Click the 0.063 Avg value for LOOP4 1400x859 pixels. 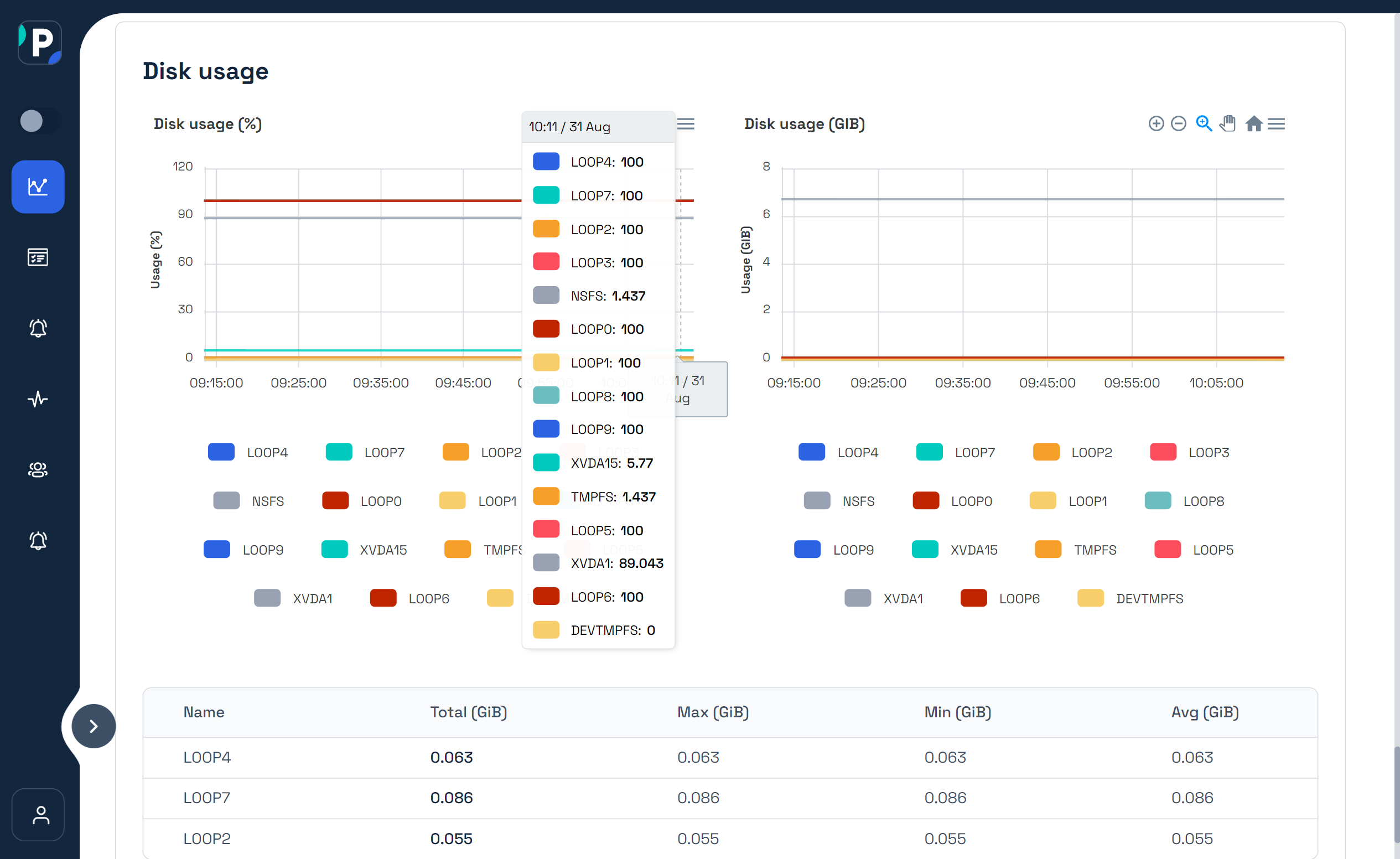pyautogui.click(x=1192, y=757)
